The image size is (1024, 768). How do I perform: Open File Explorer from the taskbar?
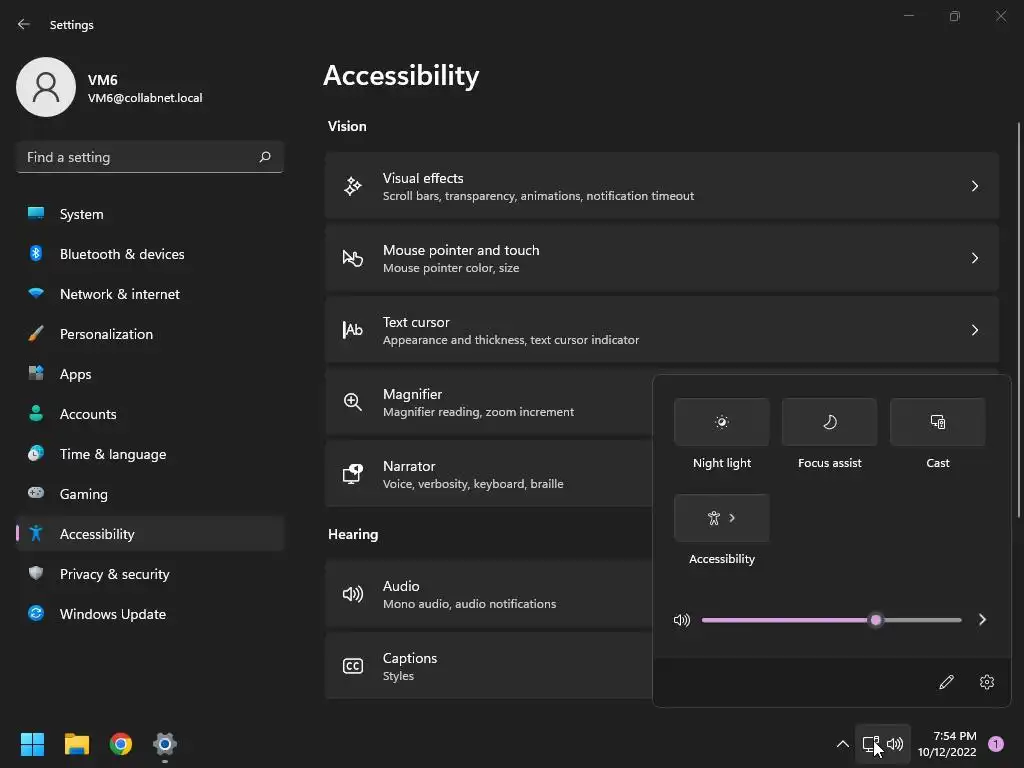77,744
